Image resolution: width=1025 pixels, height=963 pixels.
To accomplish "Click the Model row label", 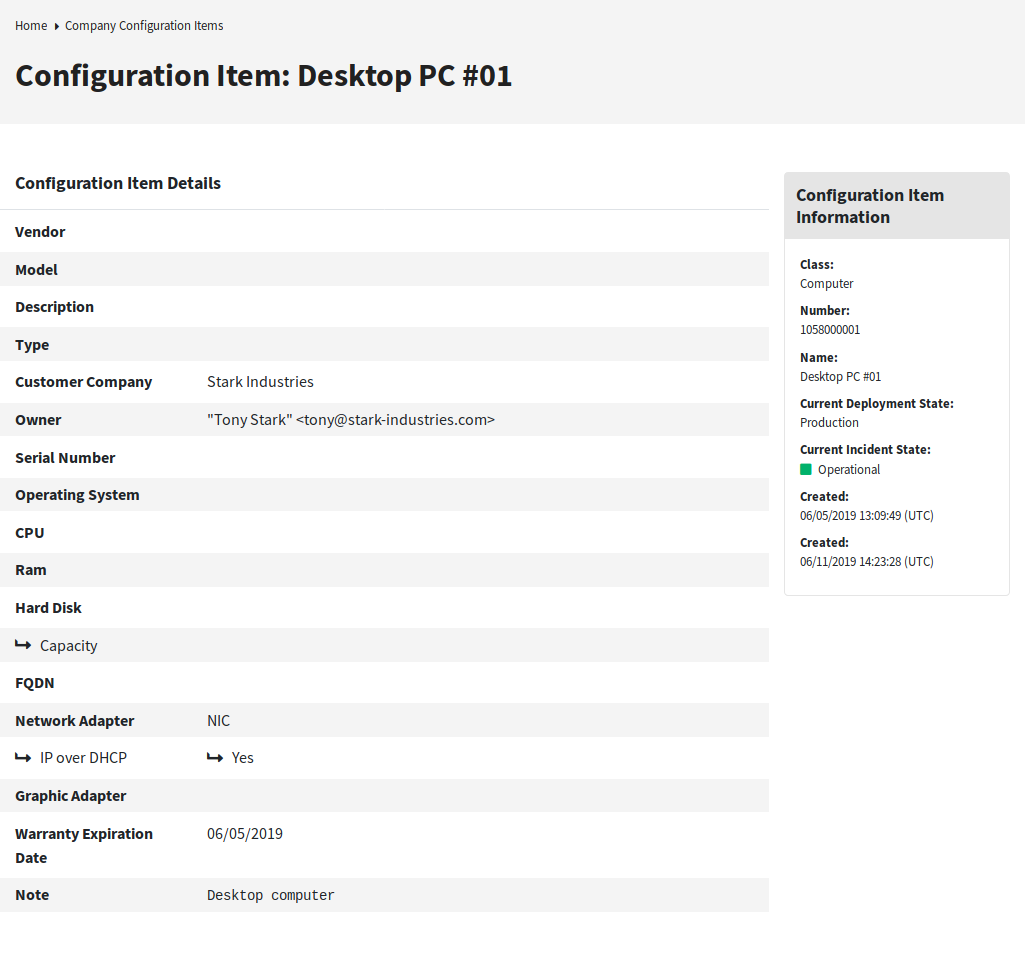I will coord(36,270).
